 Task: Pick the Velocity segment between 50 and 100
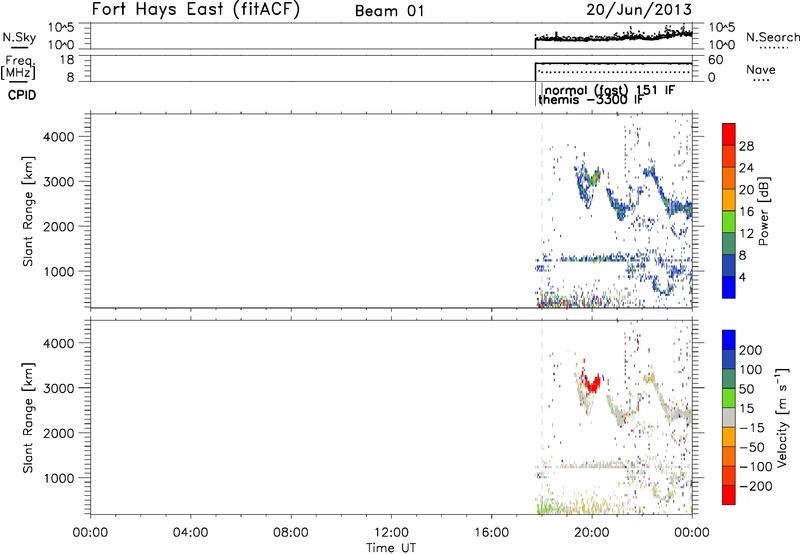coord(729,379)
